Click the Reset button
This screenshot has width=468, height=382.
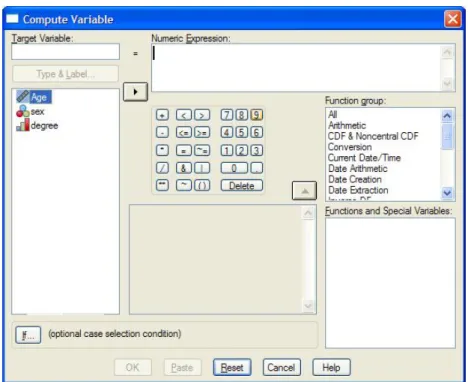point(232,367)
